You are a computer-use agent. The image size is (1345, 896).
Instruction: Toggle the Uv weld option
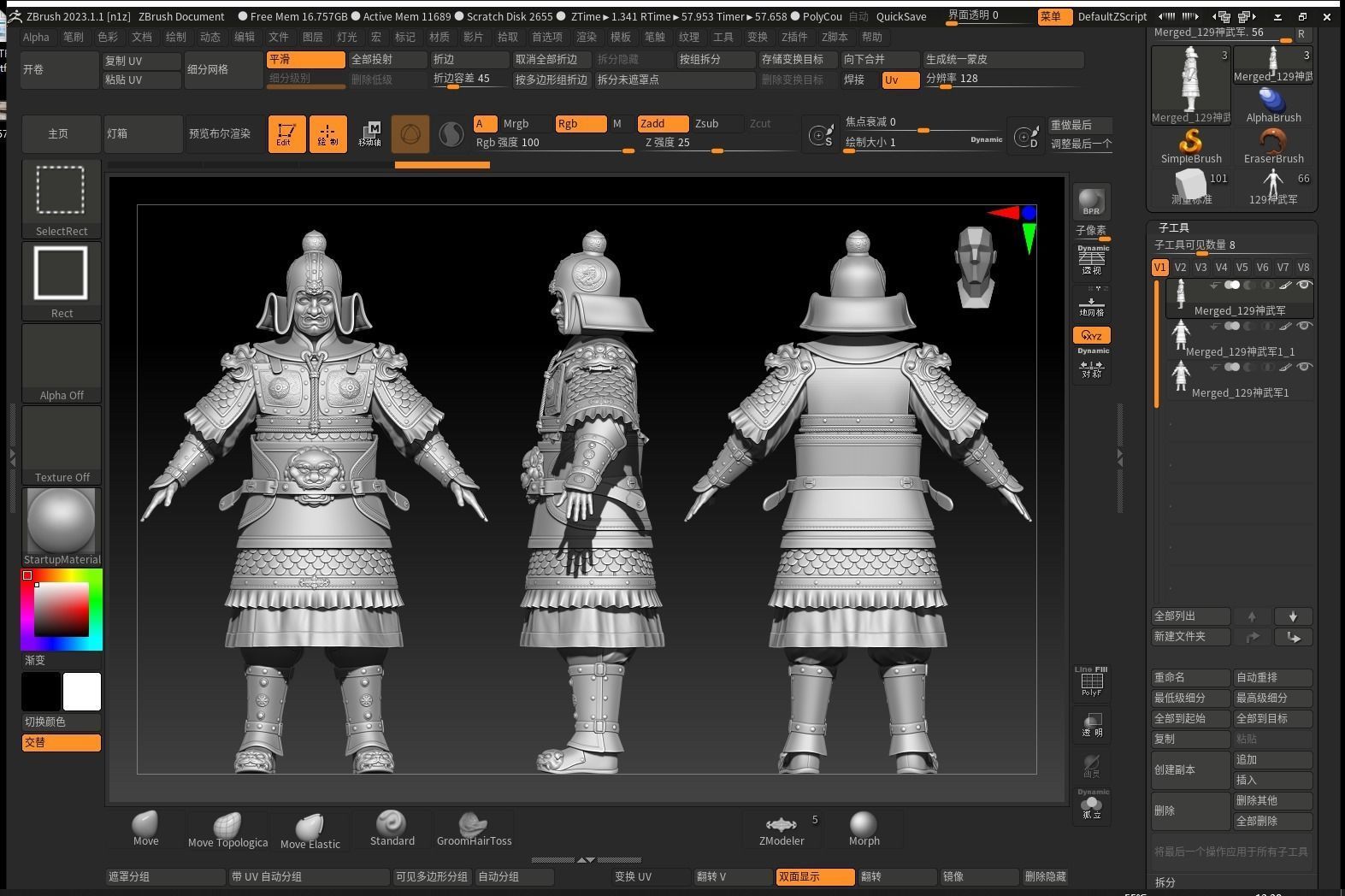[900, 80]
